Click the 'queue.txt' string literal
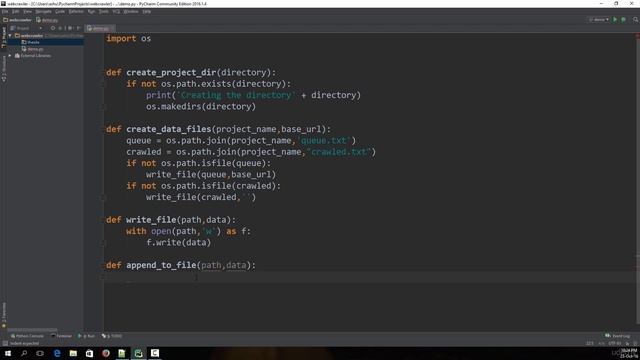The height and width of the screenshot is (360, 640). (x=325, y=140)
